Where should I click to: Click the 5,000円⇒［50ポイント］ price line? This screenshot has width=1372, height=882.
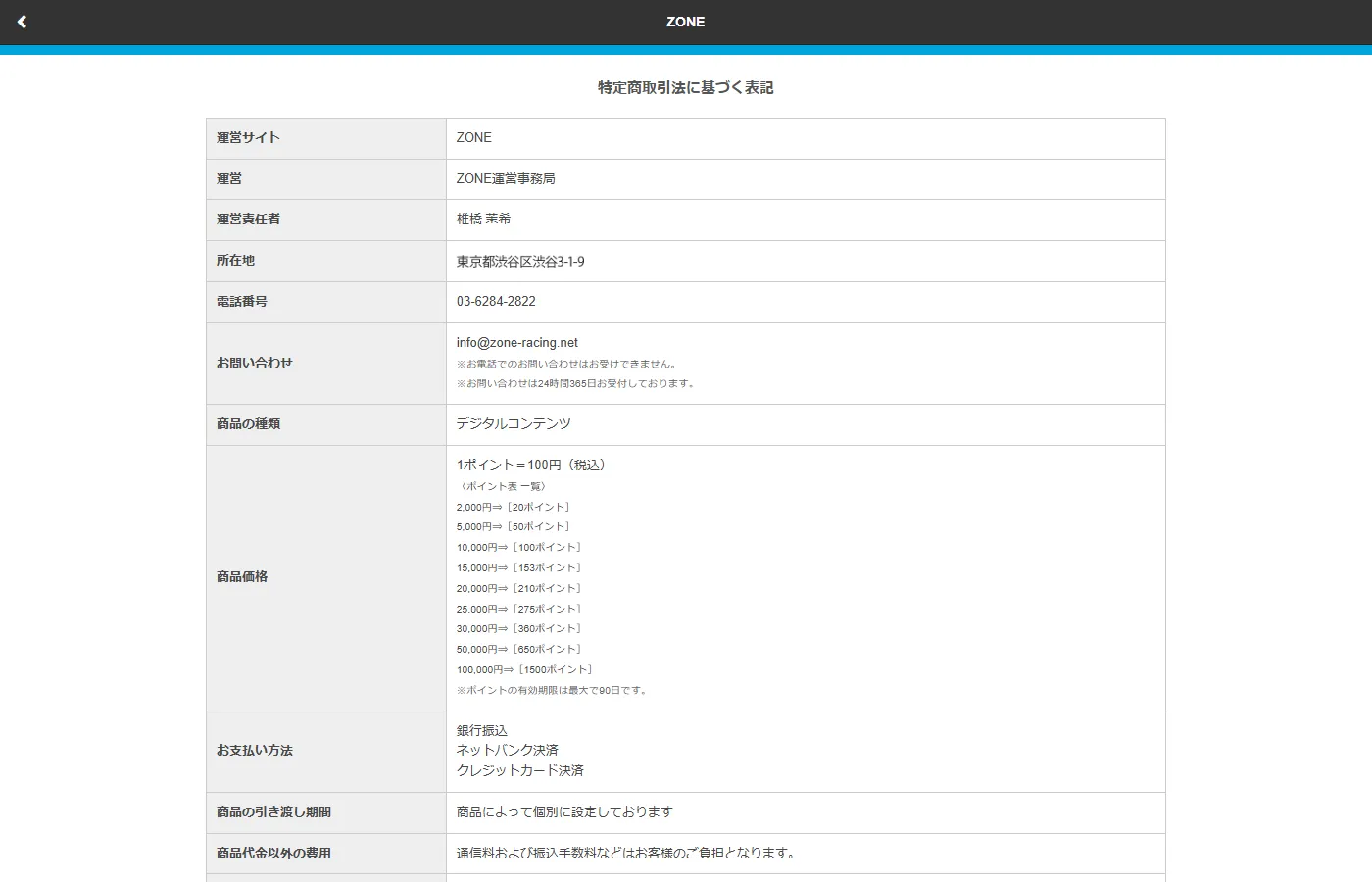coord(514,526)
